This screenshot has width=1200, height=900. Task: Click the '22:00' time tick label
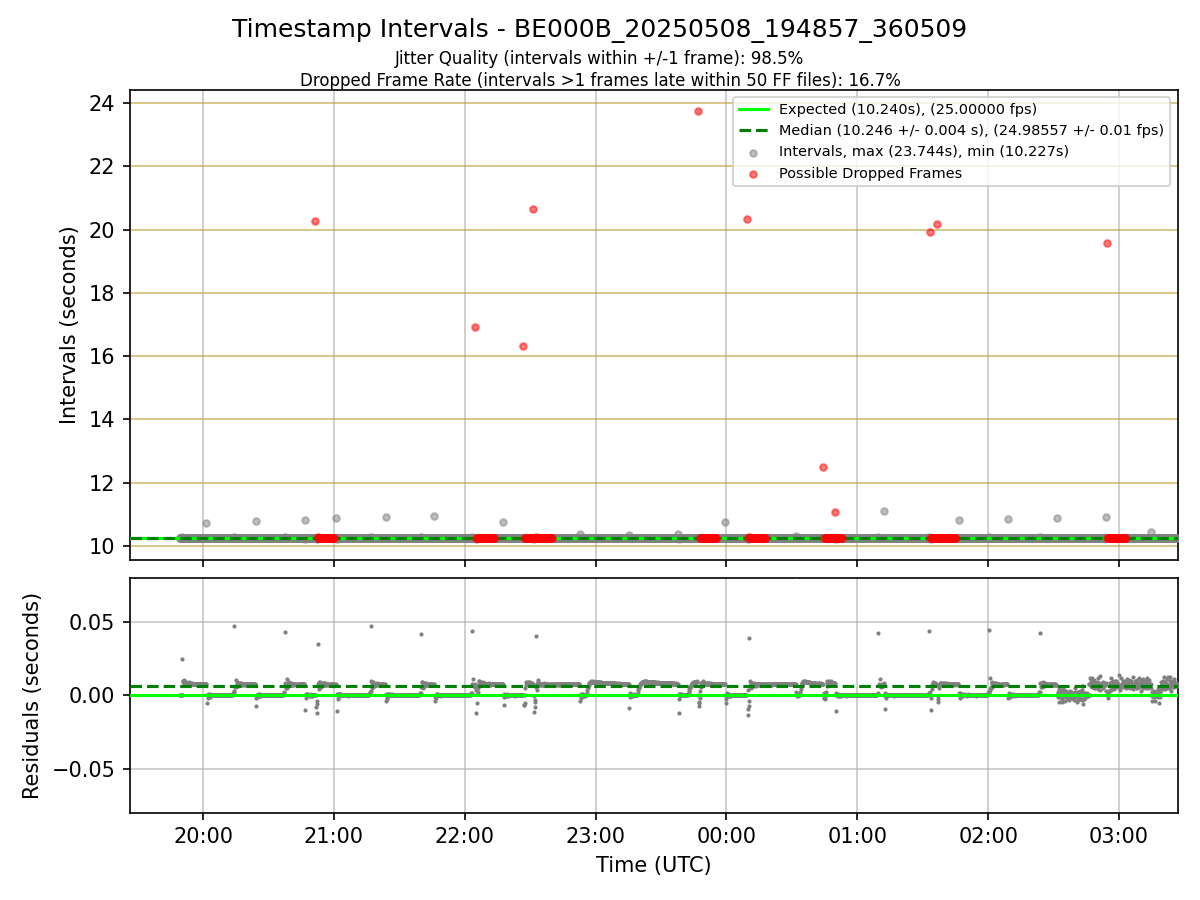pos(464,837)
